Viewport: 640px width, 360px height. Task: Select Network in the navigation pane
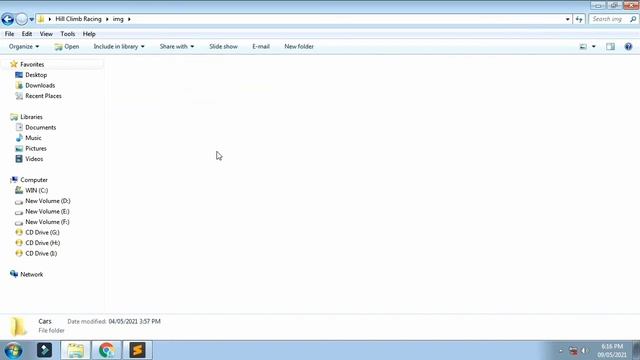point(31,274)
